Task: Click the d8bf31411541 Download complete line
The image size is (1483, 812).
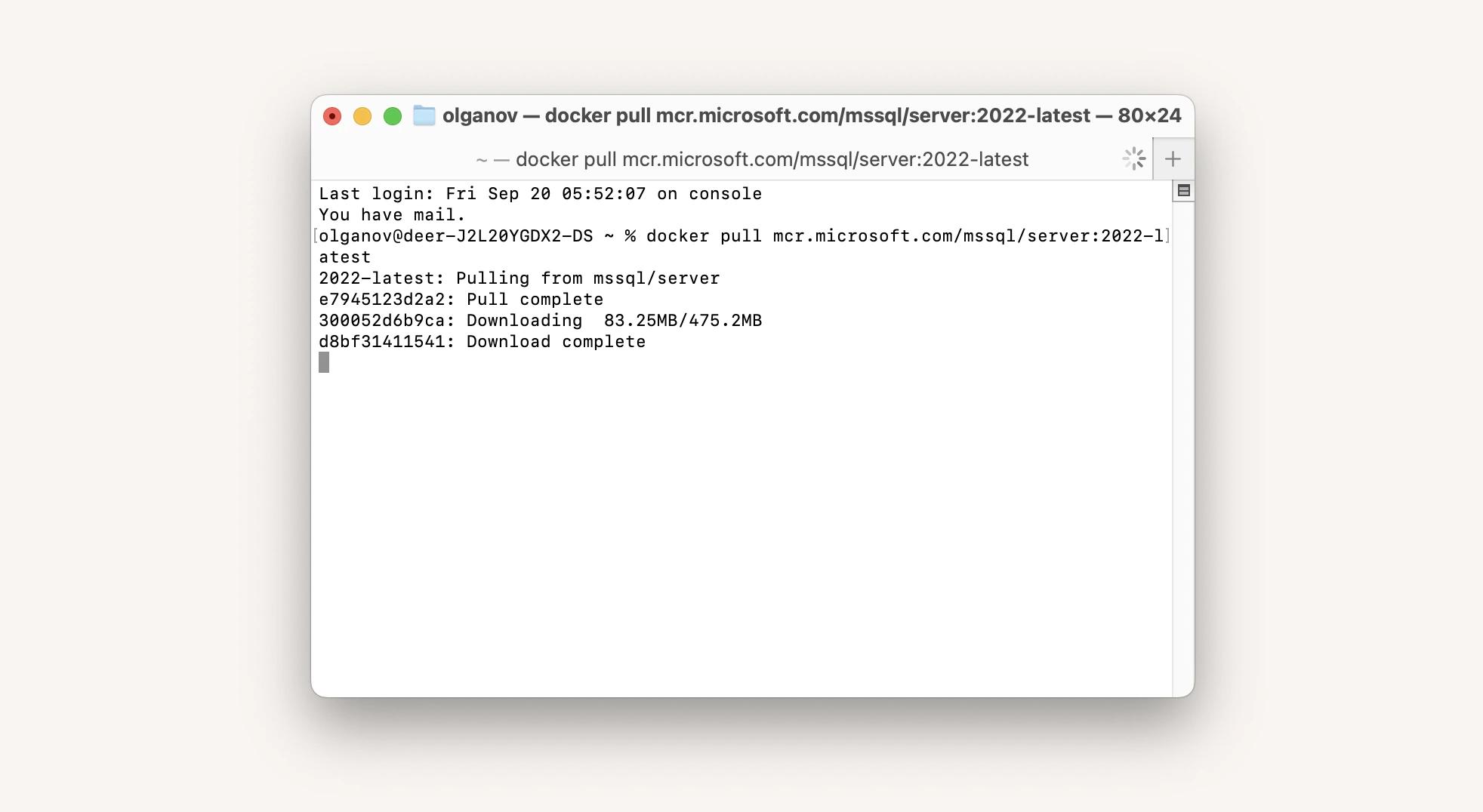Action: tap(482, 341)
